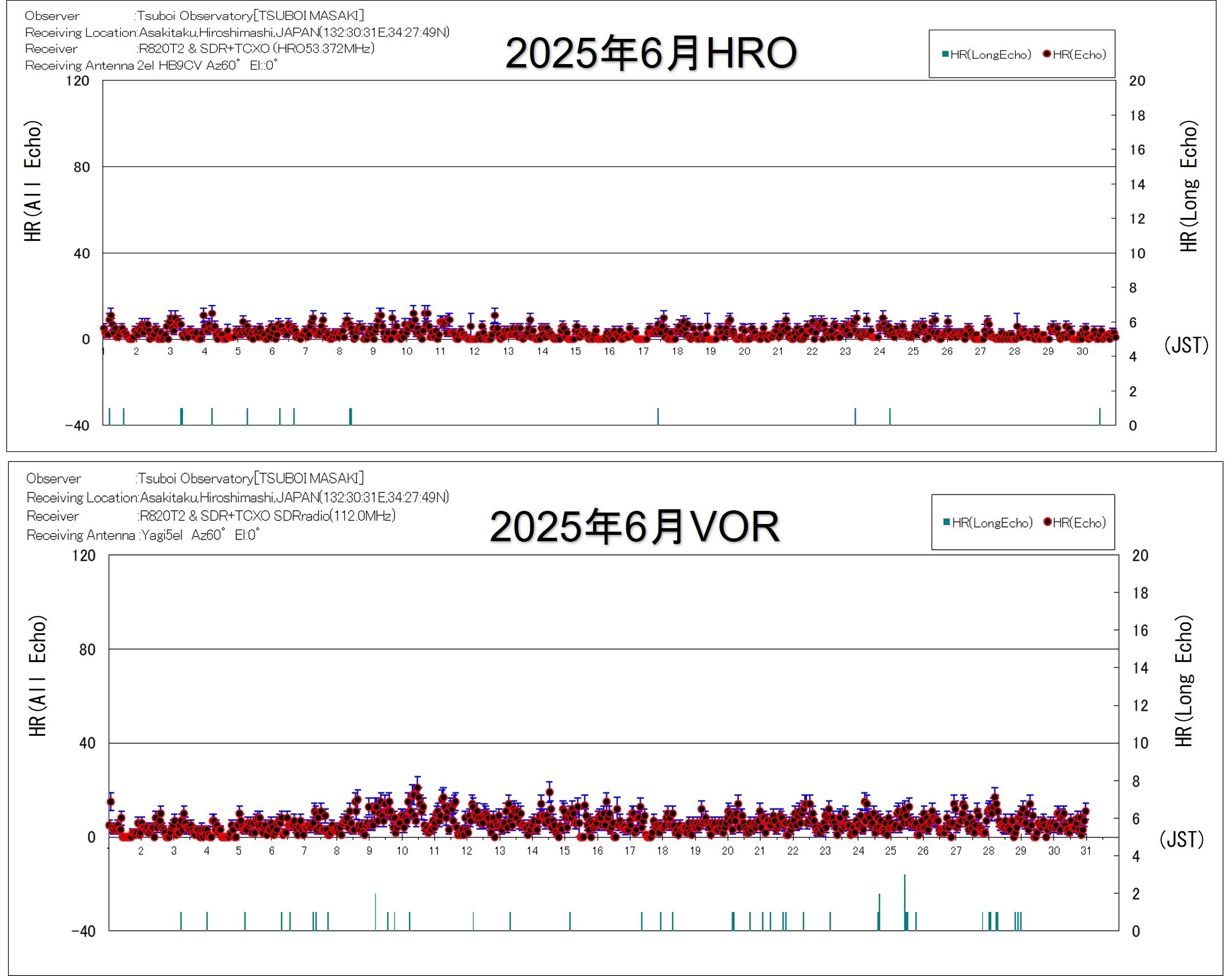Click the VOR chart's teal HR(LongEcho) legend marker

(x=947, y=522)
